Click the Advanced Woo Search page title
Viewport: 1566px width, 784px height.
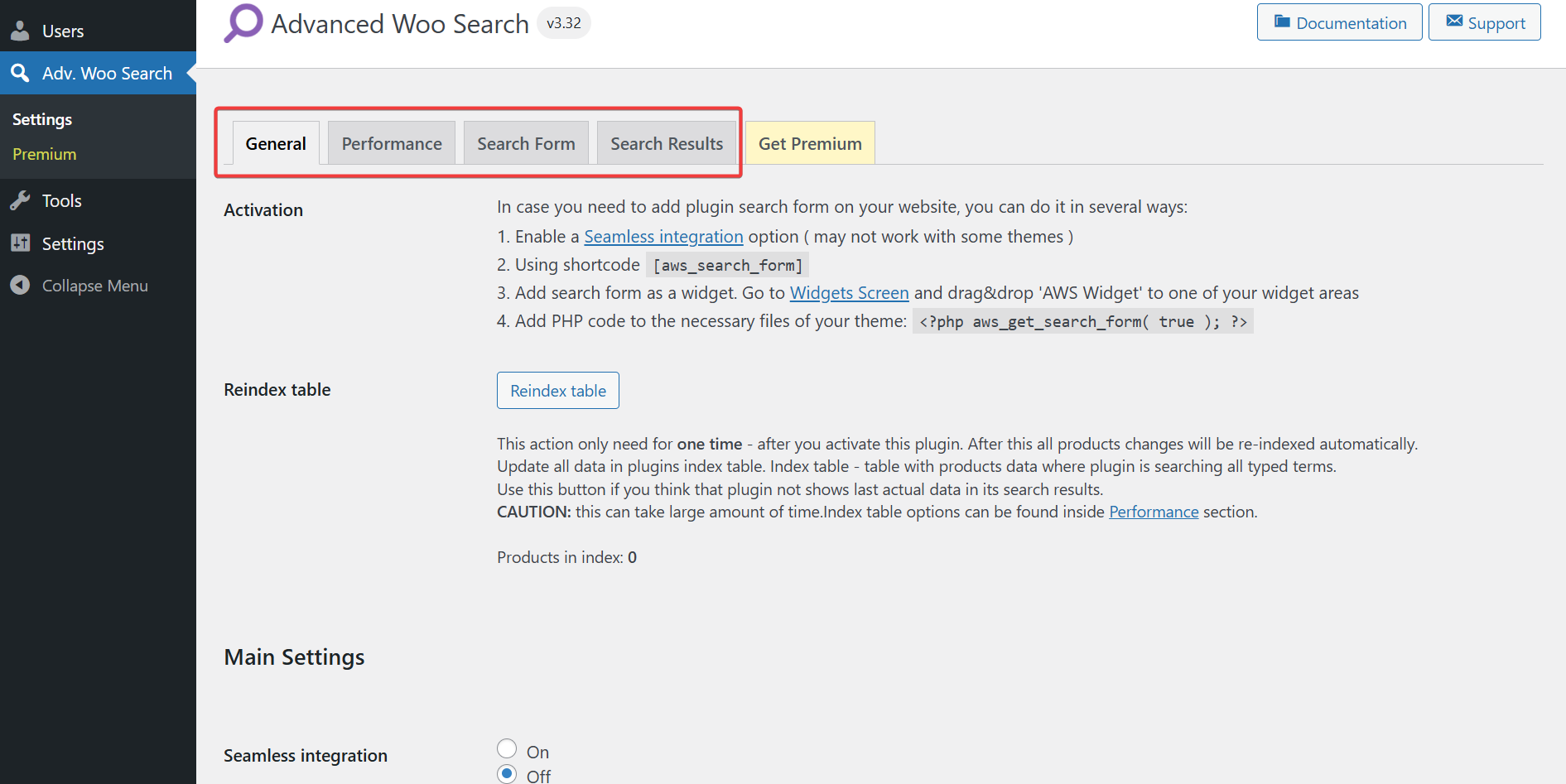tap(400, 24)
